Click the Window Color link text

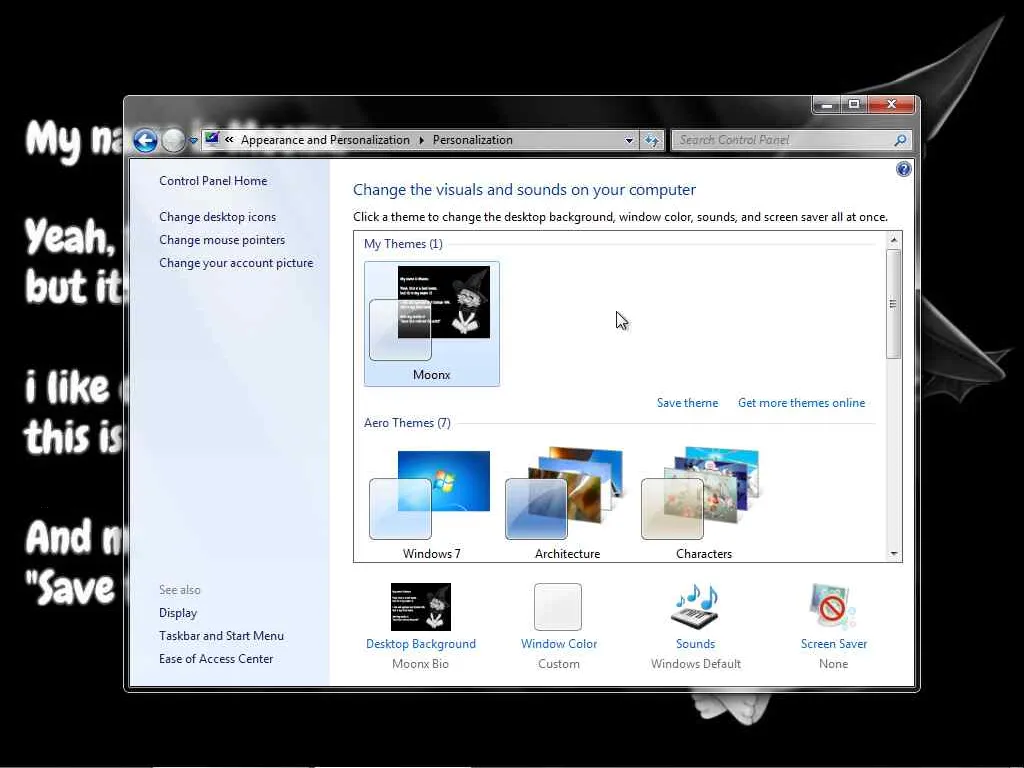[559, 644]
